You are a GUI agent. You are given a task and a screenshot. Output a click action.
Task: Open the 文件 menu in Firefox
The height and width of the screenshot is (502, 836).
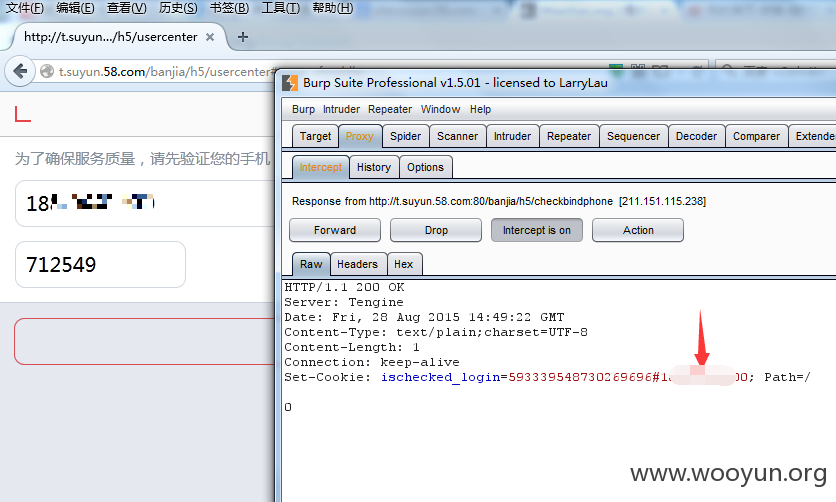coord(25,7)
